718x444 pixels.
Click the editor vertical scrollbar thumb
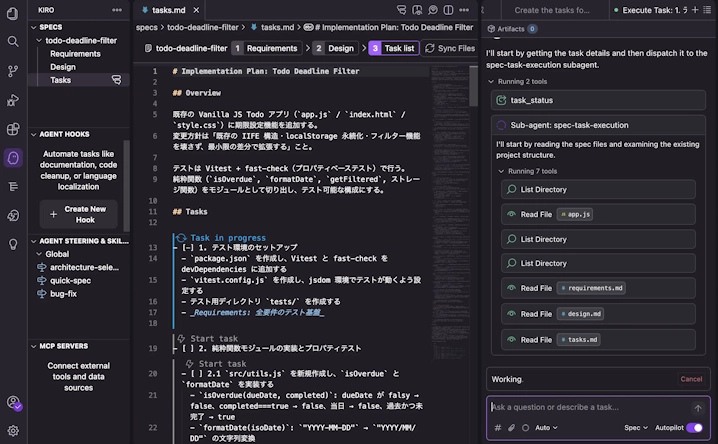coord(473,86)
